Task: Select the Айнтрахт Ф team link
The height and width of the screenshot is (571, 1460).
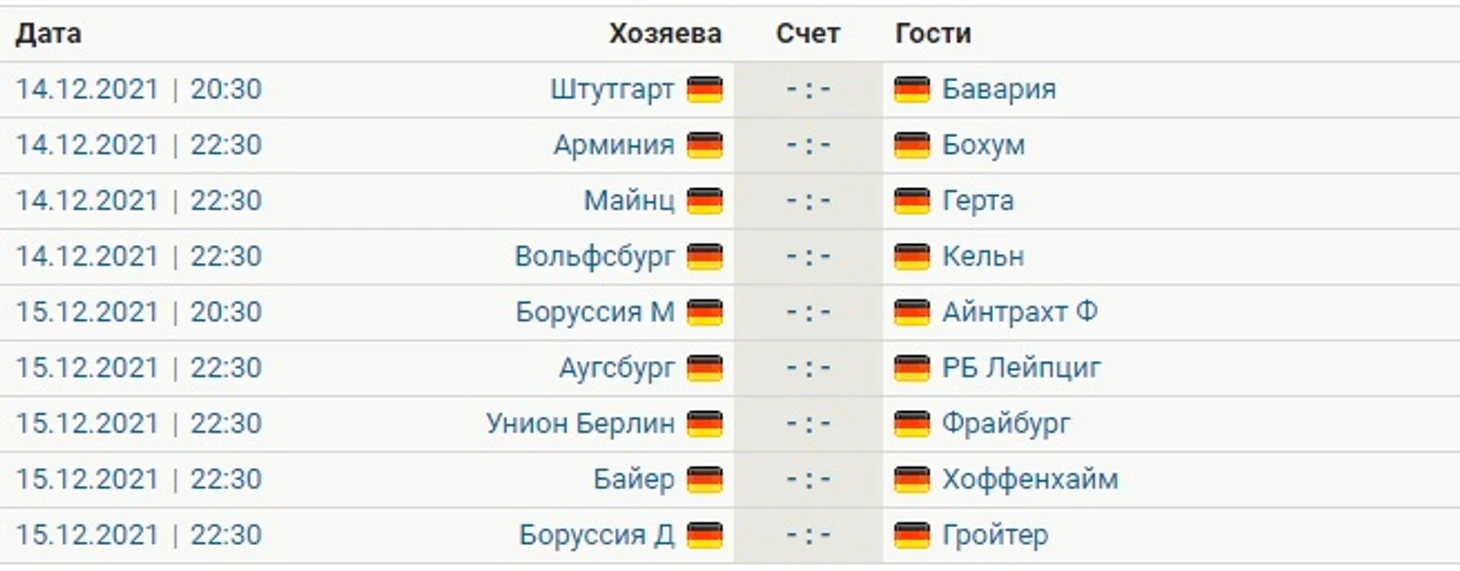Action: pyautogui.click(x=1020, y=312)
